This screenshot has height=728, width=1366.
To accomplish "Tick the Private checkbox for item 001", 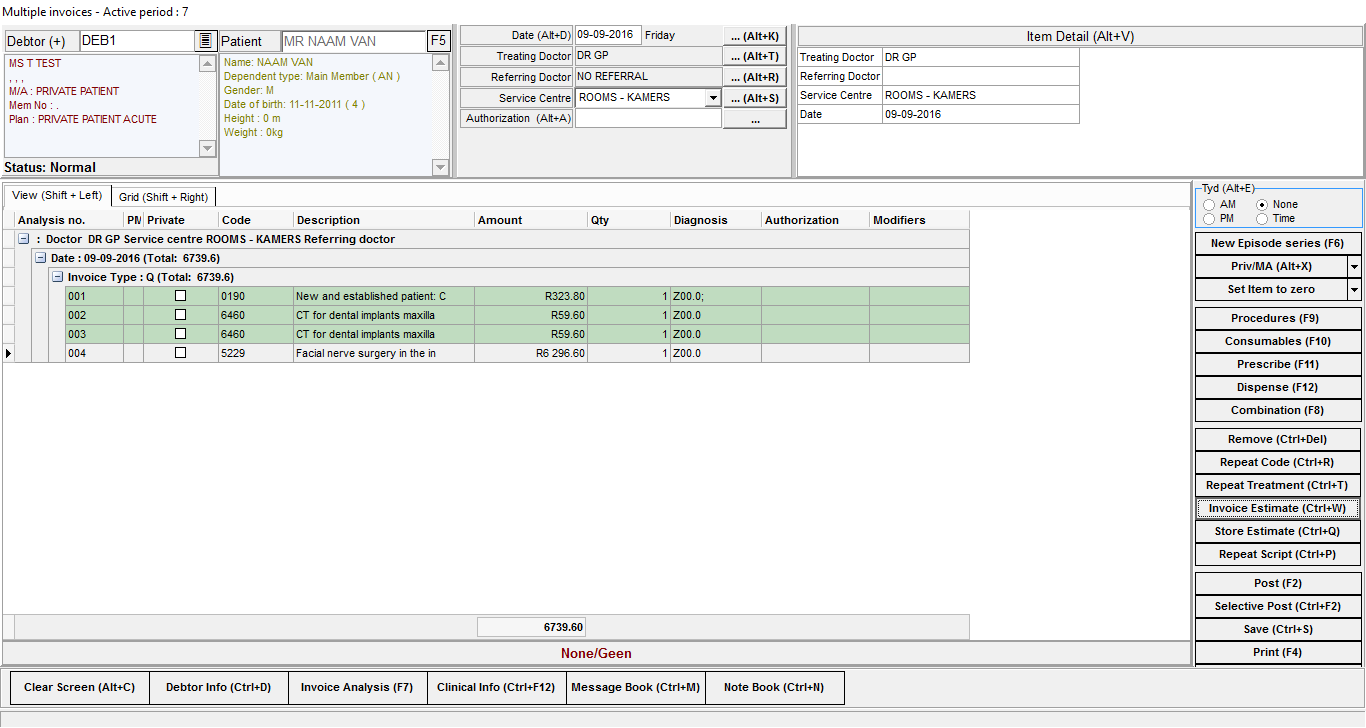I will pyautogui.click(x=180, y=296).
